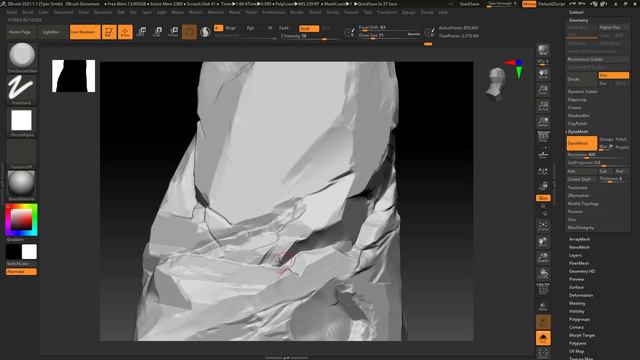Toggle the Smt smooth option

pyautogui.click(x=613, y=75)
